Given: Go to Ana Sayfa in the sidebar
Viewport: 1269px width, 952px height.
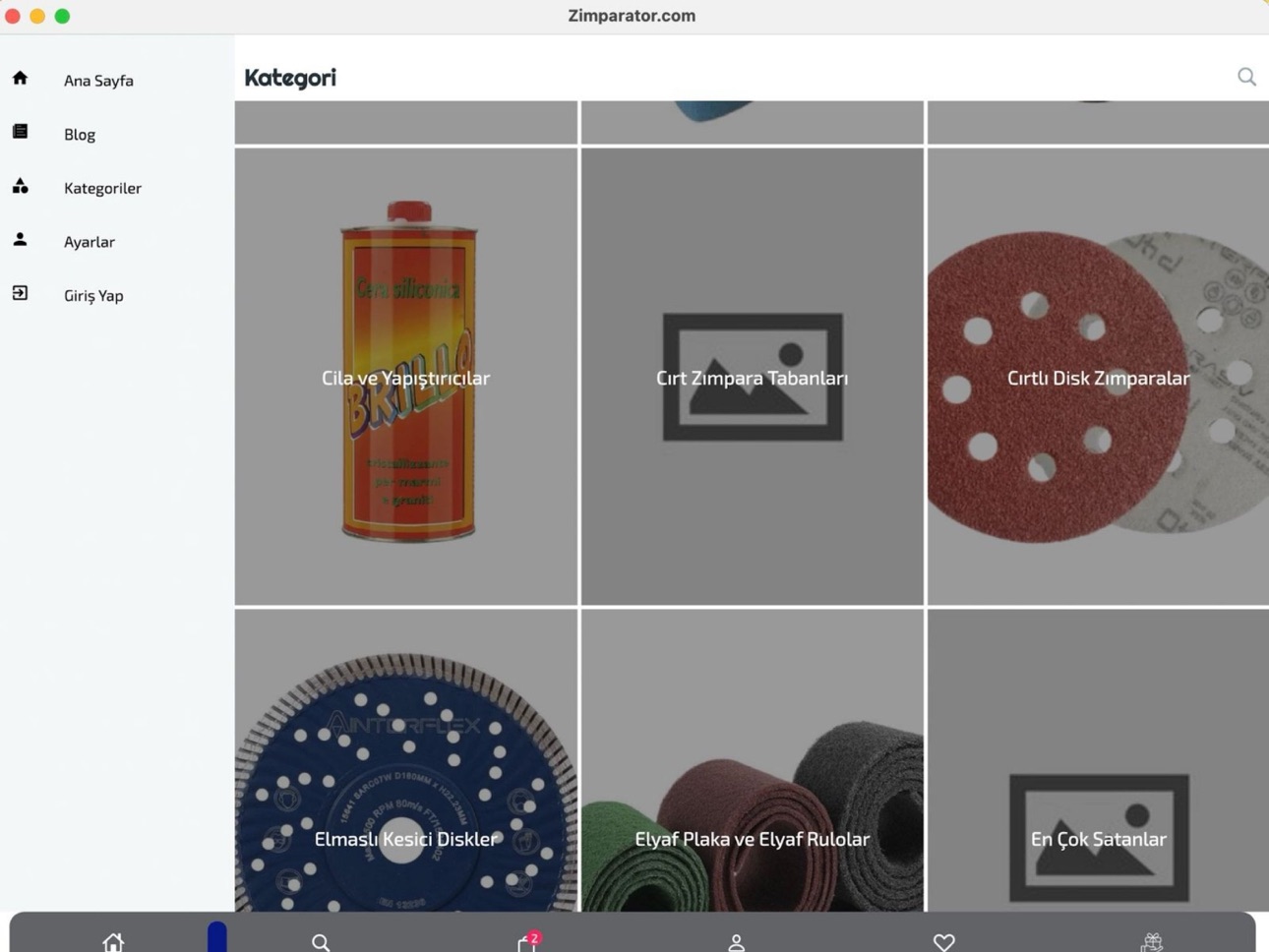Looking at the screenshot, I should 98,81.
